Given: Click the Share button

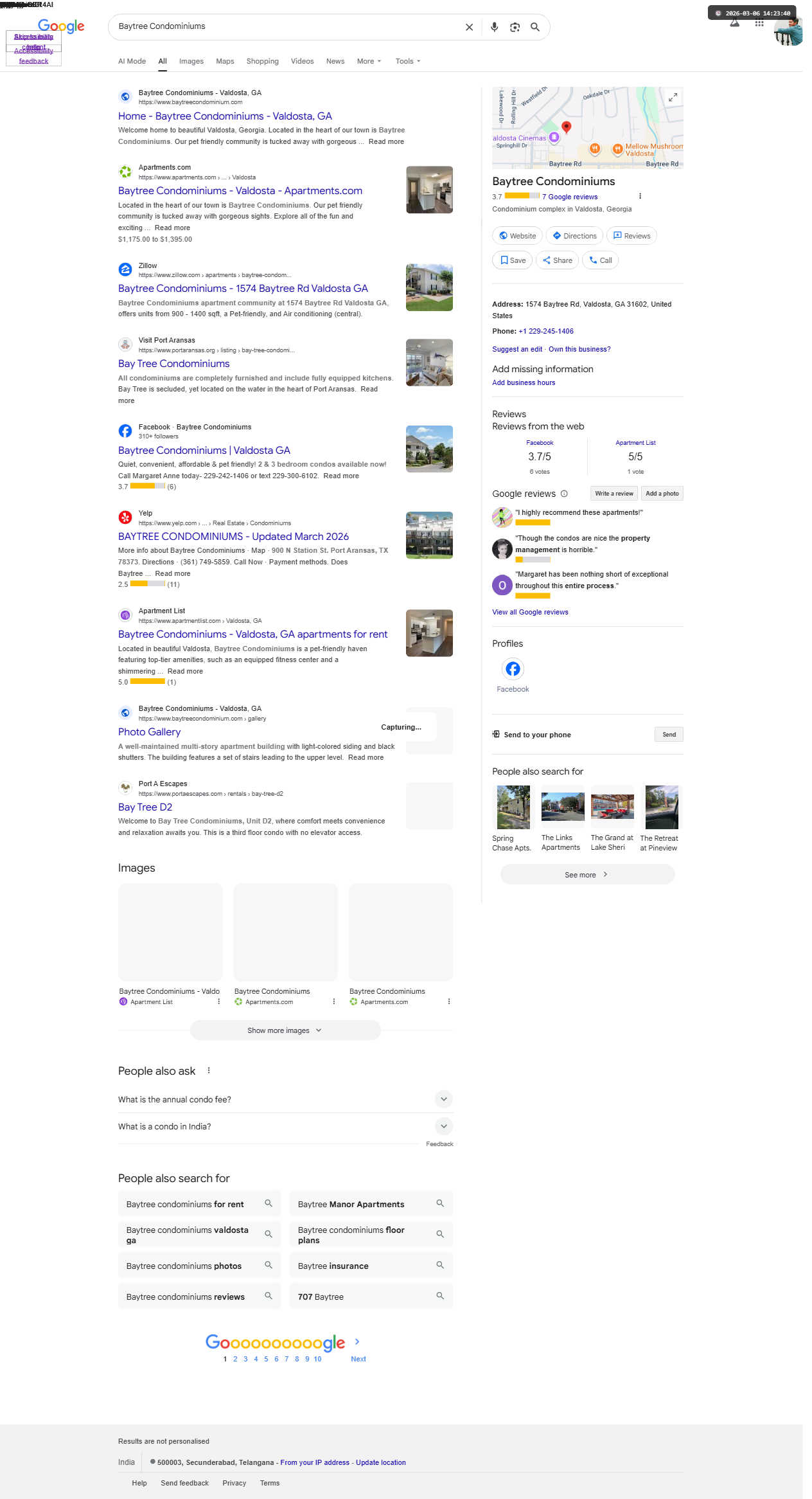Looking at the screenshot, I should tap(557, 260).
